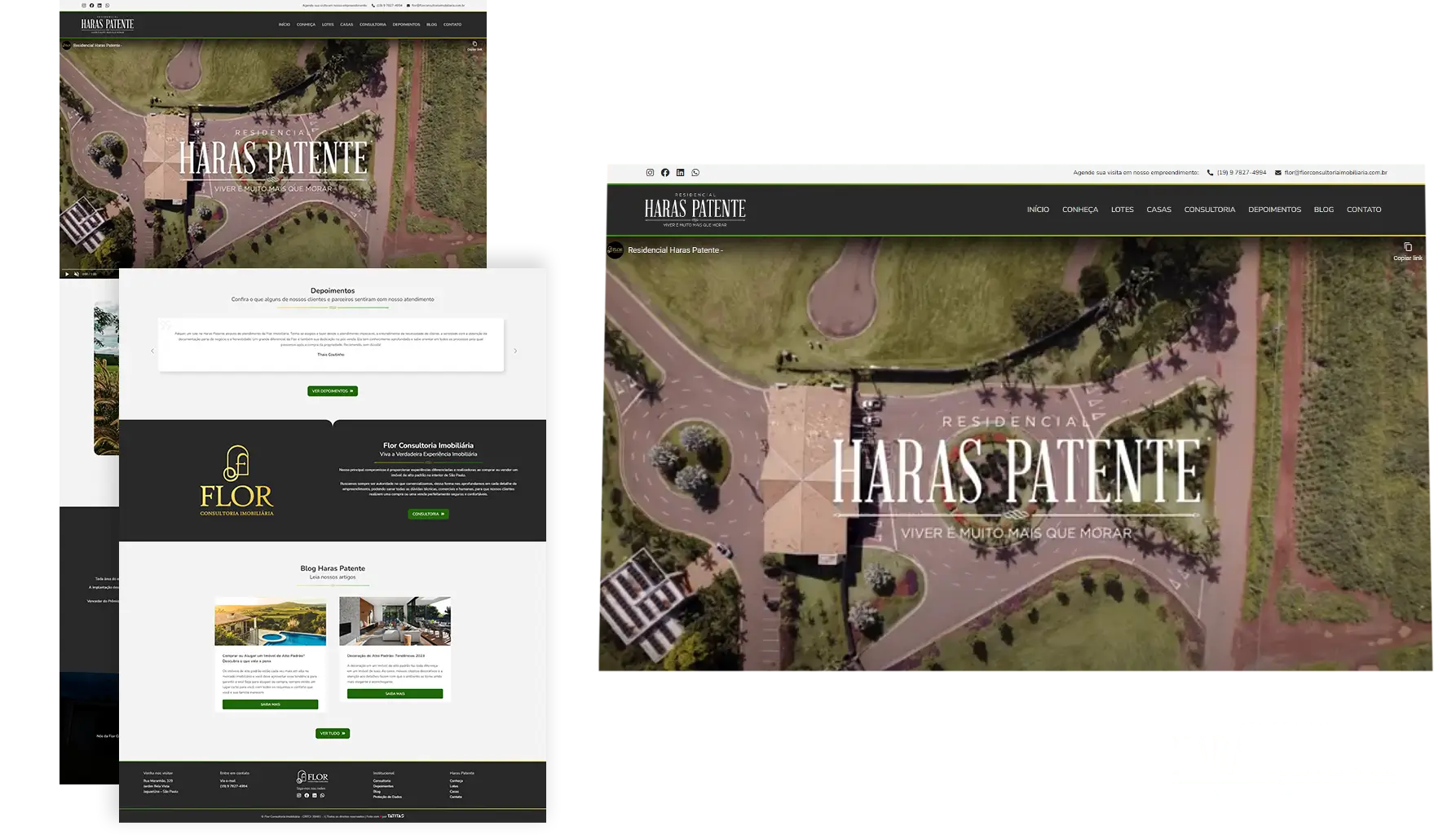Image resolution: width=1456 pixels, height=835 pixels.
Task: Open Instagram icon in large right preview
Action: point(650,173)
